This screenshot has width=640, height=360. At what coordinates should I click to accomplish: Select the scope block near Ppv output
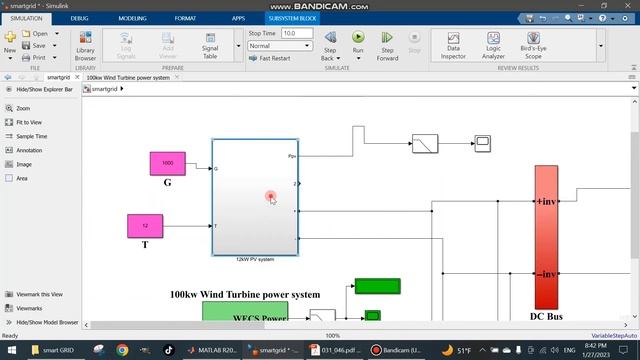(482, 143)
